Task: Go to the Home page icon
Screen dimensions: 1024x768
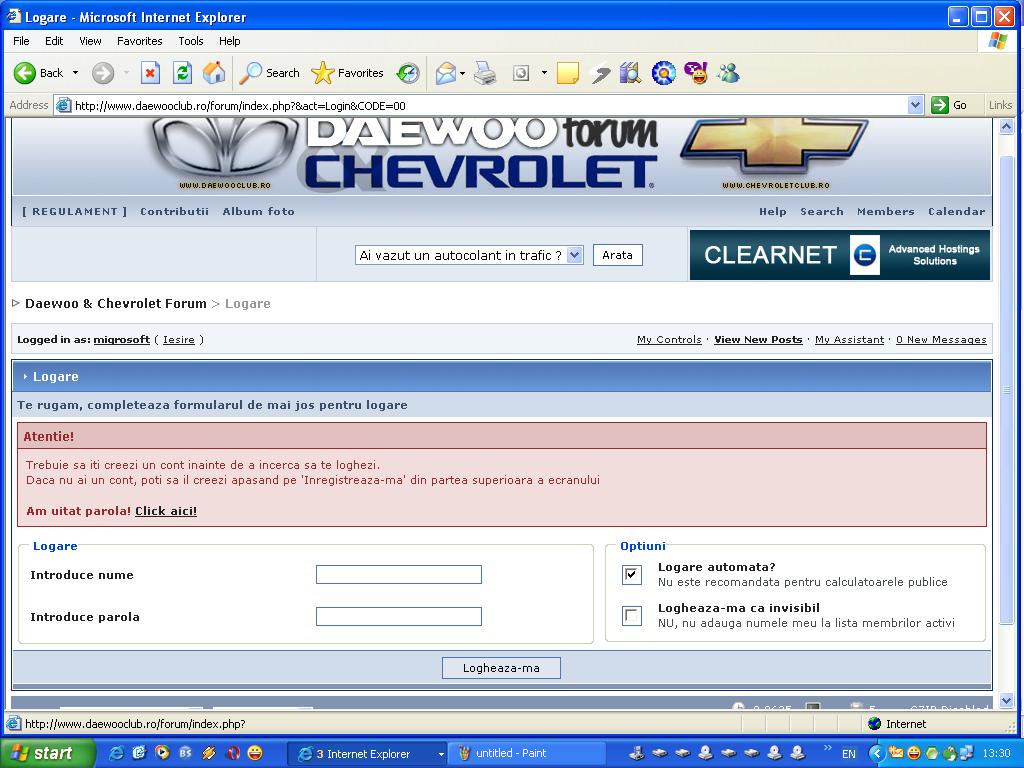Action: [x=214, y=73]
